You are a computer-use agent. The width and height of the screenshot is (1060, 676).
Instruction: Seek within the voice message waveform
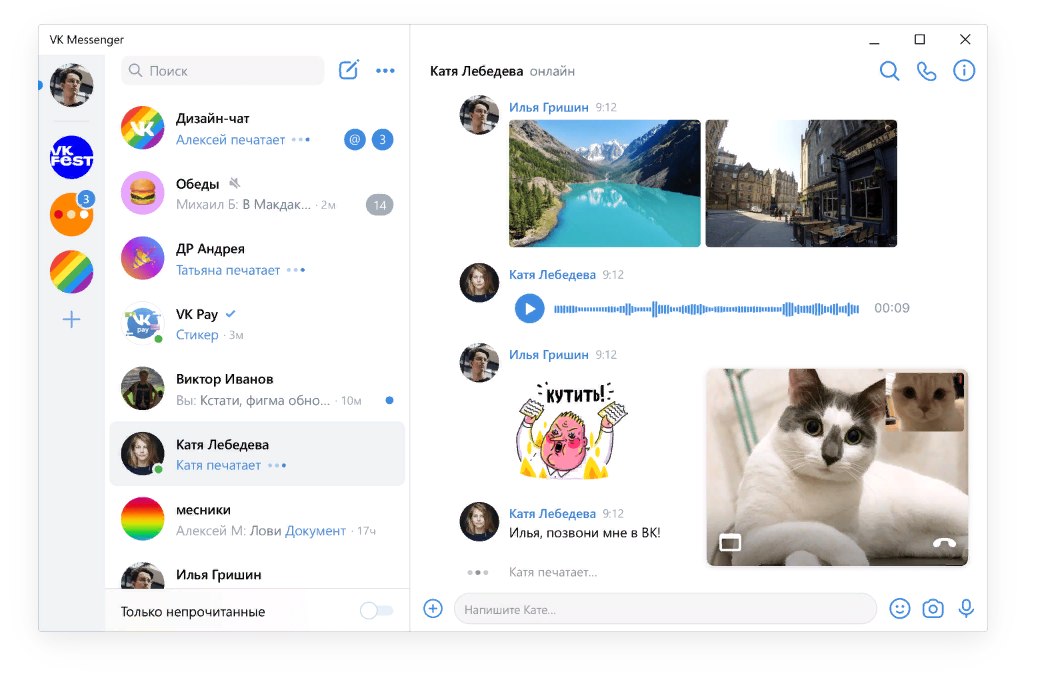(x=706, y=309)
